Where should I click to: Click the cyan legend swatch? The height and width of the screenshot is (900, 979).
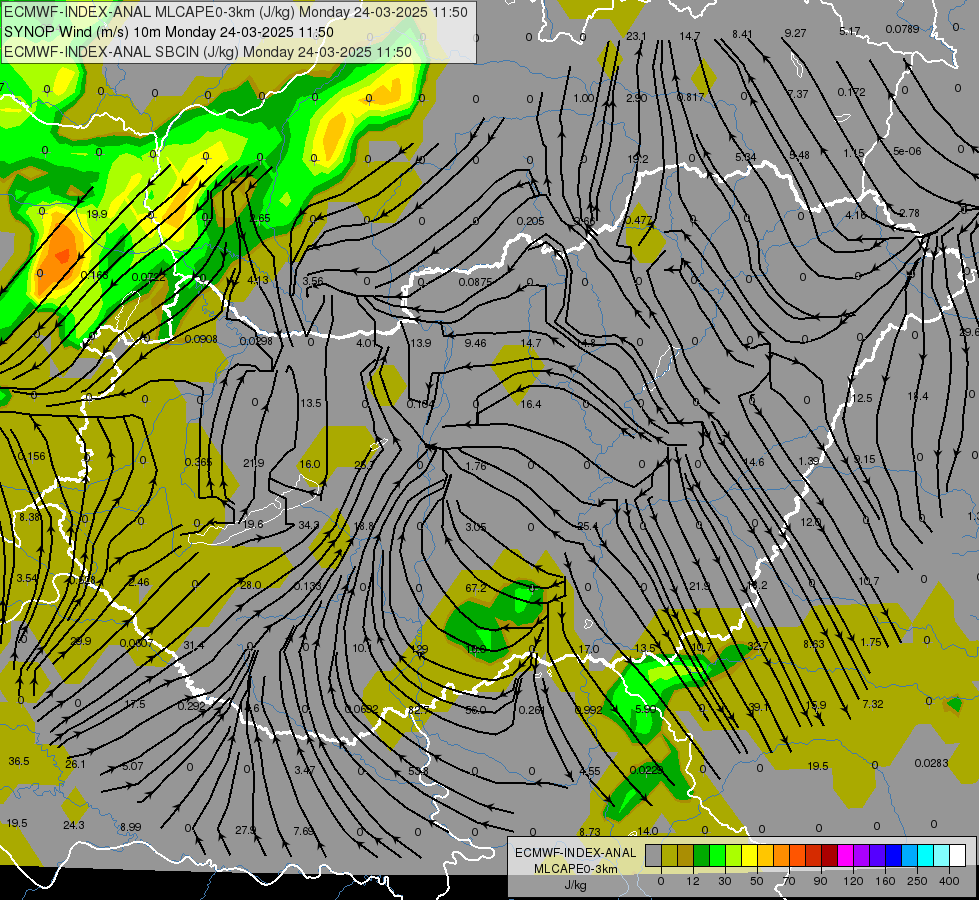coord(925,856)
